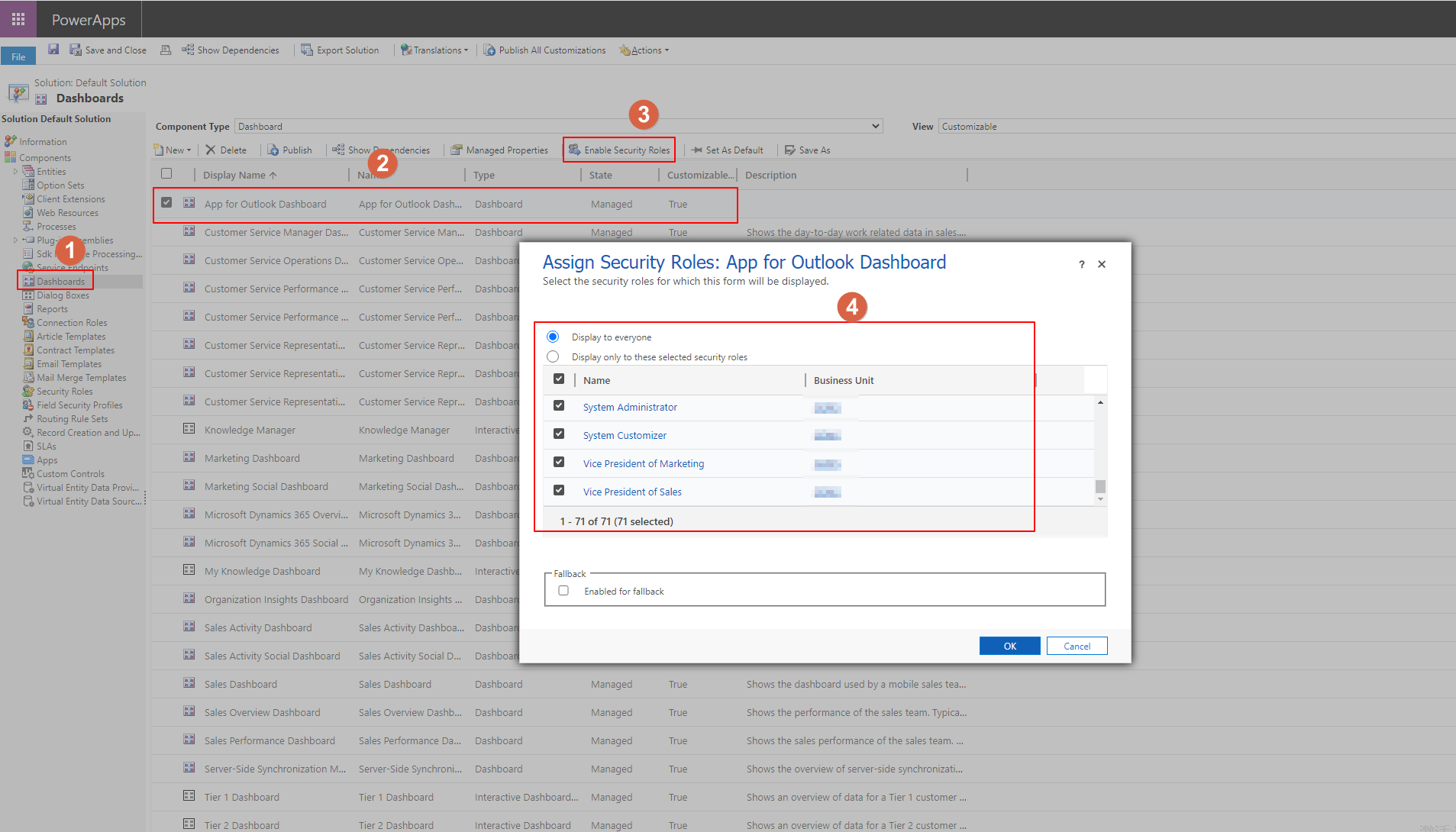1456x832 pixels.
Task: Click the SLAs icon in tree
Action: point(28,446)
